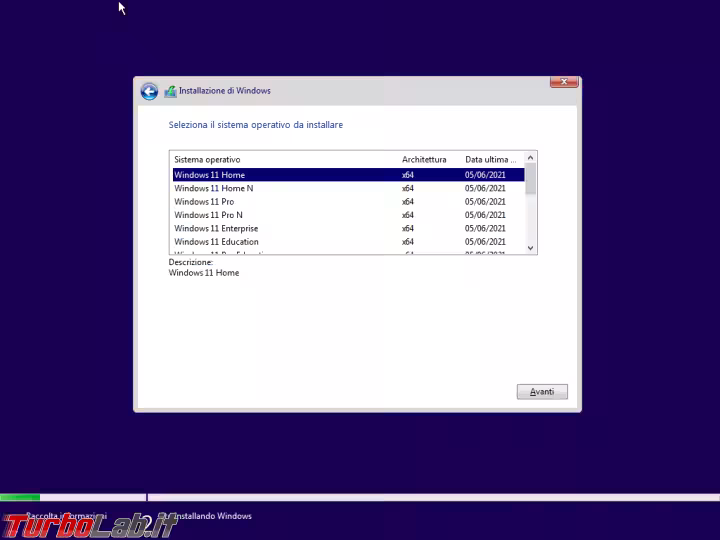Screen dimensions: 720x540
Task: Click the Data ultima column header
Action: [490, 160]
